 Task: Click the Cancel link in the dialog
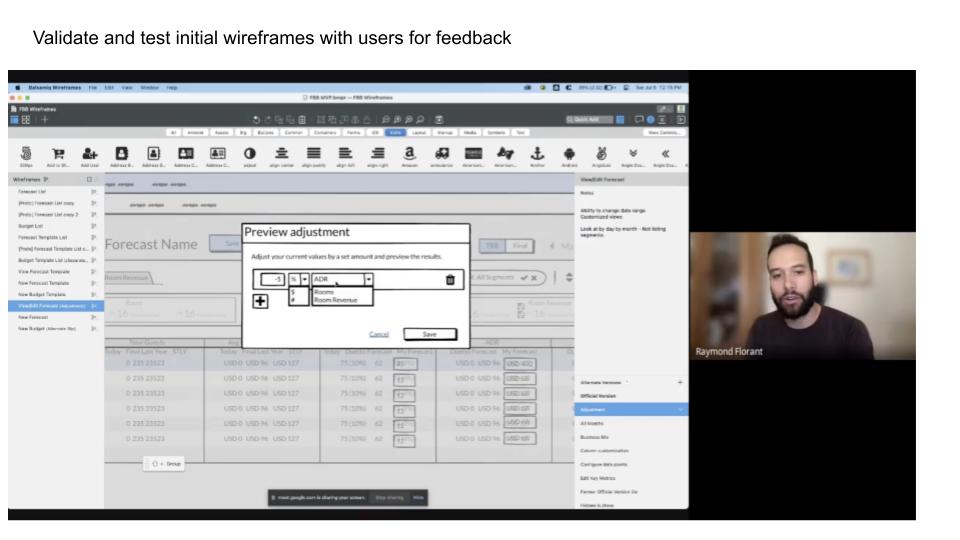tap(379, 334)
